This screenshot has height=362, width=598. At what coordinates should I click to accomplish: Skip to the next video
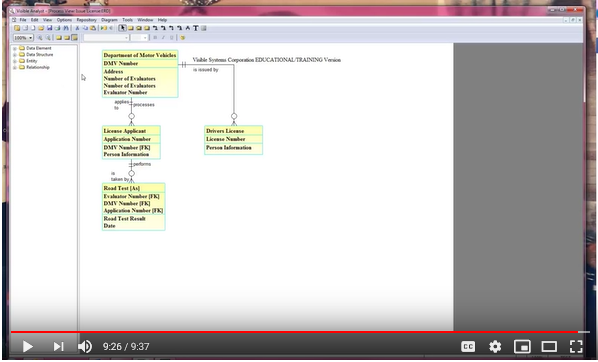click(x=58, y=346)
